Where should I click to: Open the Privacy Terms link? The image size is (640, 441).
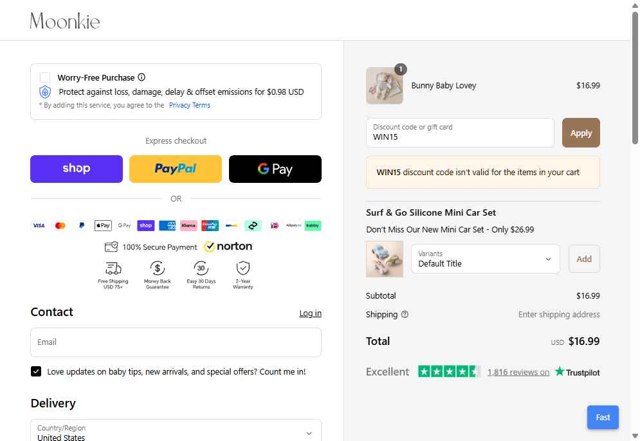[189, 105]
